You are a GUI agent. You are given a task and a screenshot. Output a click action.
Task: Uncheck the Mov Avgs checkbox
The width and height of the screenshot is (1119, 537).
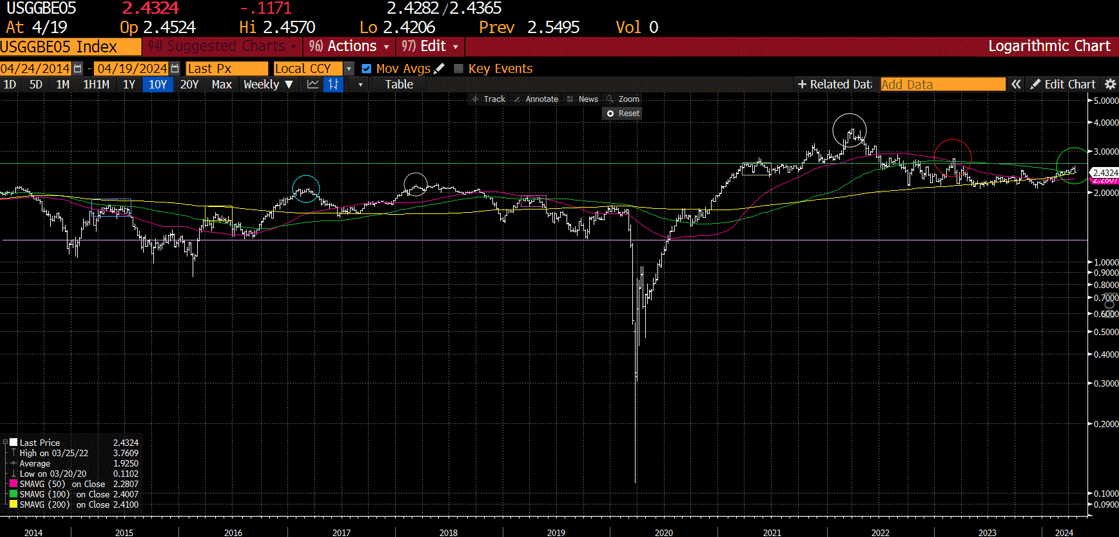click(367, 69)
